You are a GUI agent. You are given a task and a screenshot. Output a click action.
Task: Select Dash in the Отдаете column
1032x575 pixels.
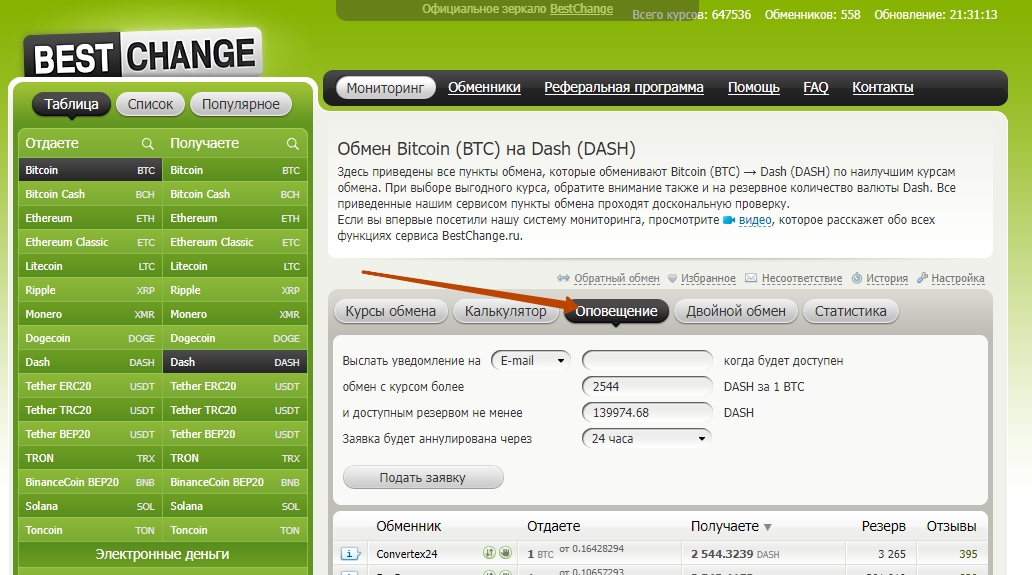coord(90,362)
